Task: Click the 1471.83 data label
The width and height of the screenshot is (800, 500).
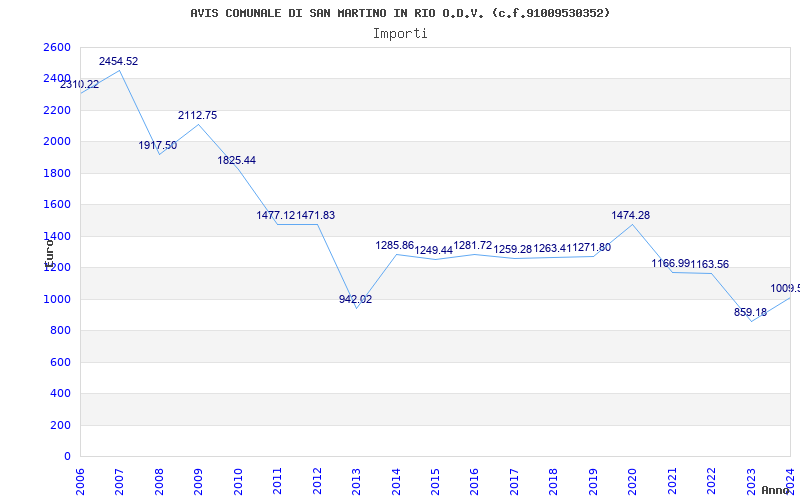Action: pos(316,215)
